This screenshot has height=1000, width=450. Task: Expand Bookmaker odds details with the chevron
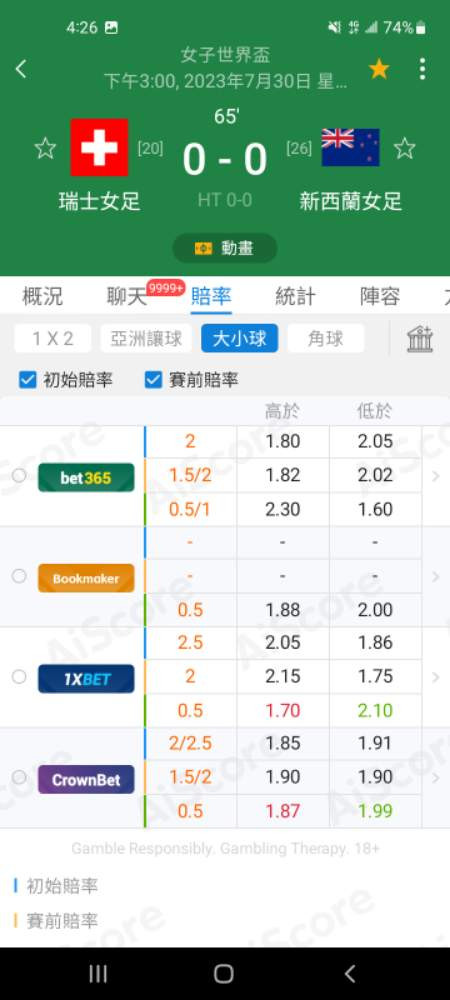pos(435,577)
